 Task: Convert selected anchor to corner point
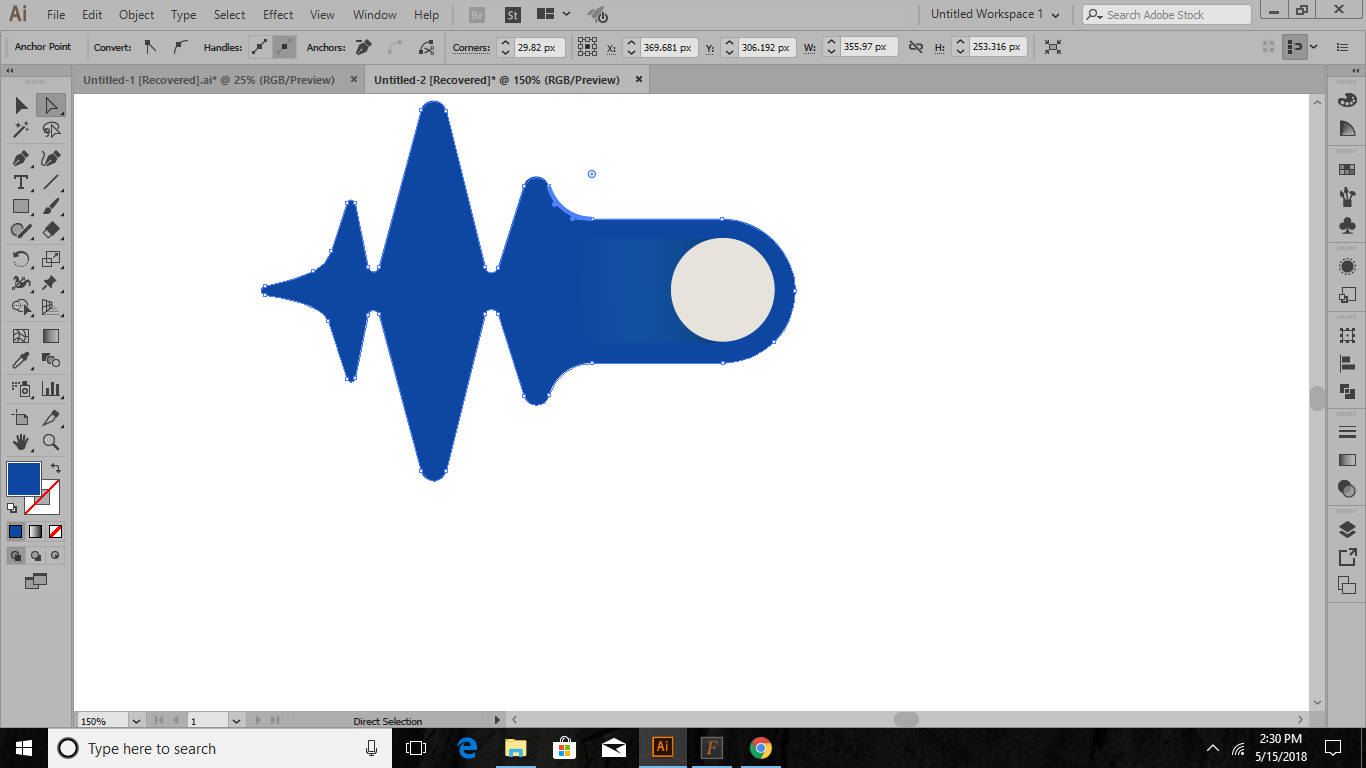[x=149, y=46]
